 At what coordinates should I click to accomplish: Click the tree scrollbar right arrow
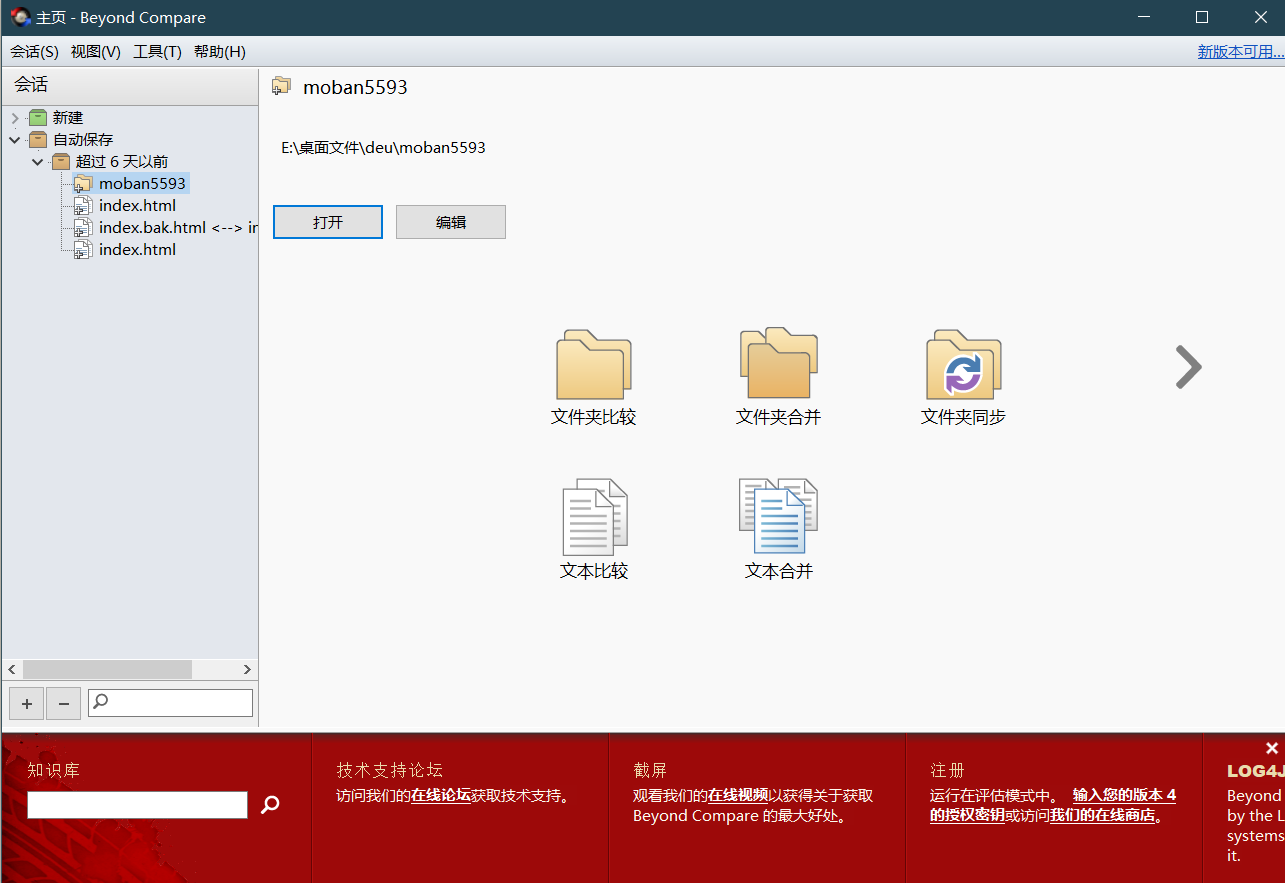click(247, 669)
